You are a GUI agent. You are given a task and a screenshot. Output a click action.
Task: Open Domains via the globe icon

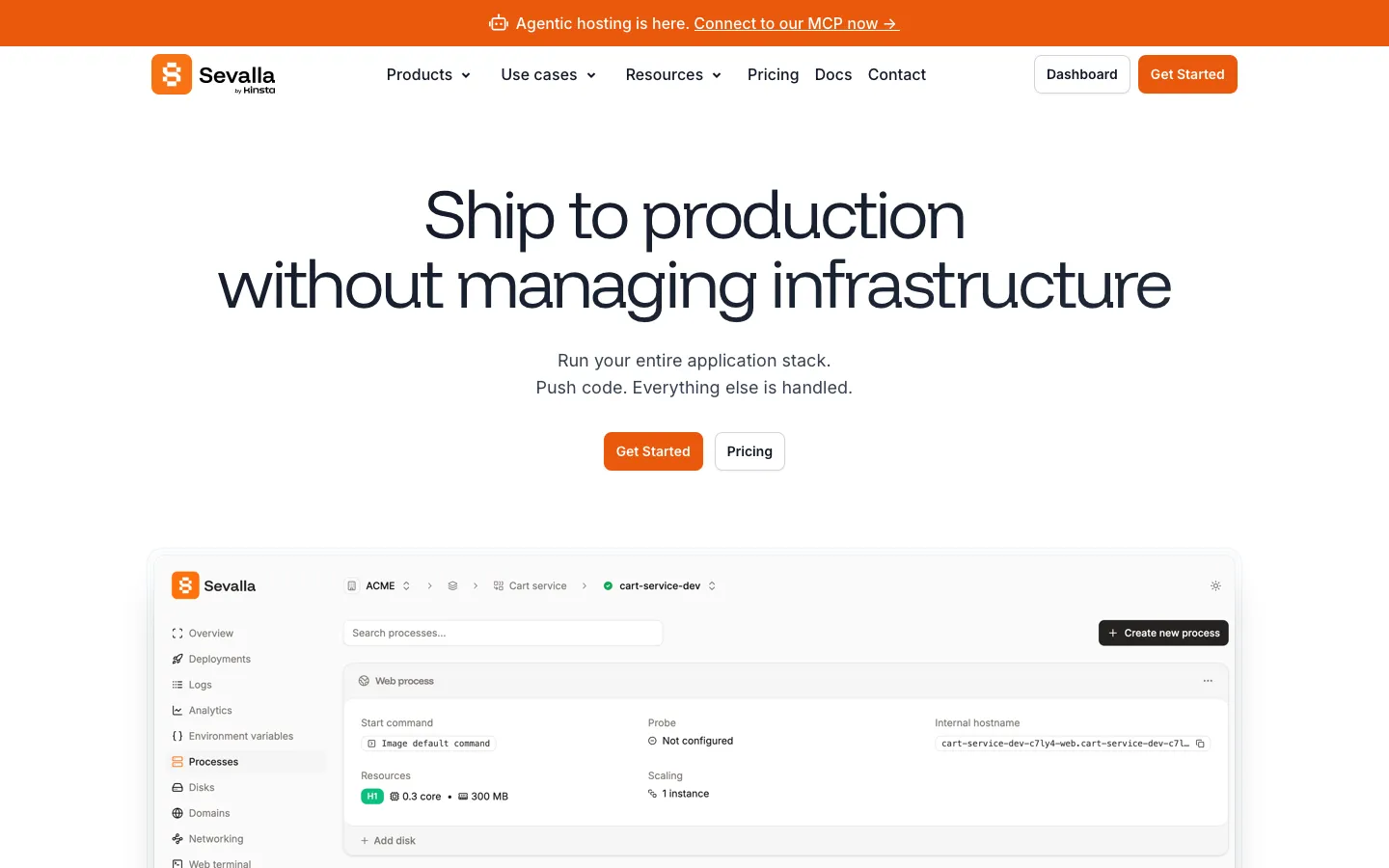177,813
